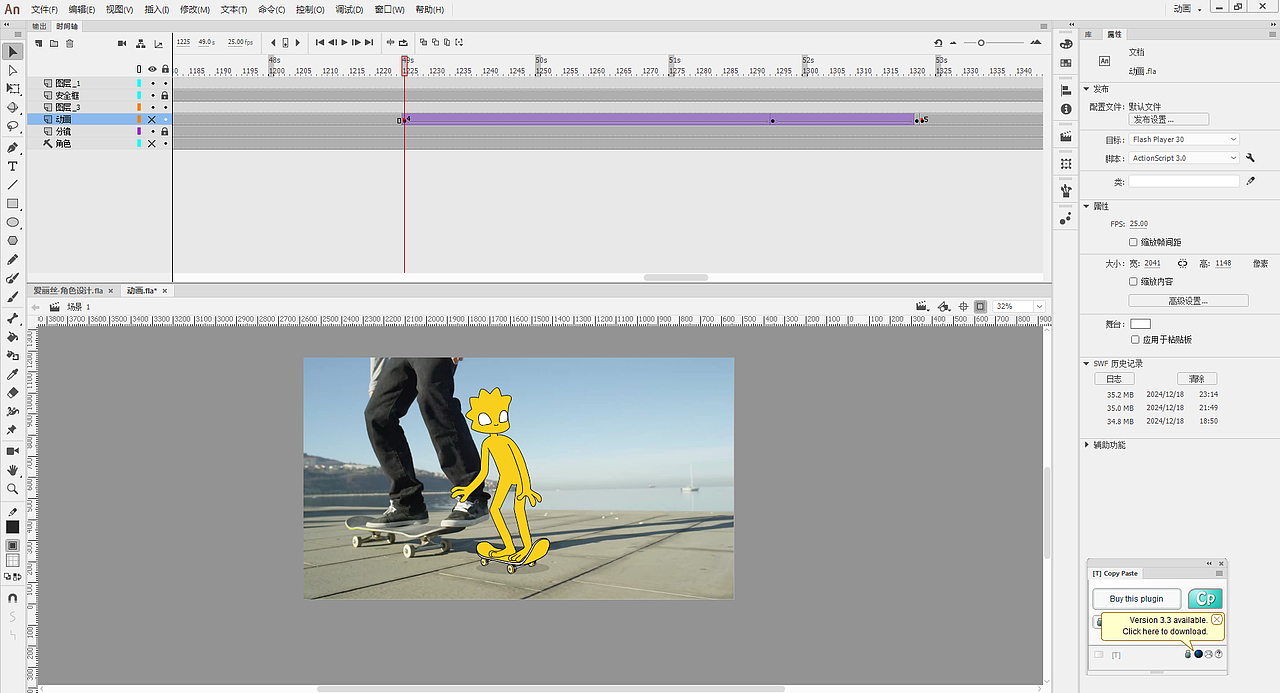Select the Eyedropper tool
The width and height of the screenshot is (1280, 693).
[13, 374]
